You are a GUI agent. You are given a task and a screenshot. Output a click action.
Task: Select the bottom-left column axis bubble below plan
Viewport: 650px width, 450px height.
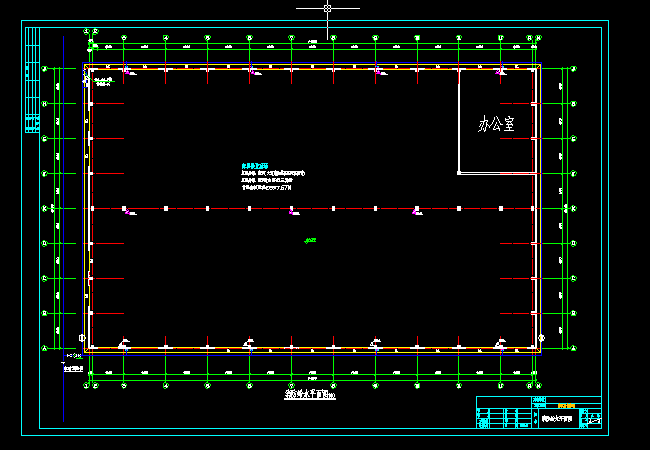pyautogui.click(x=88, y=384)
